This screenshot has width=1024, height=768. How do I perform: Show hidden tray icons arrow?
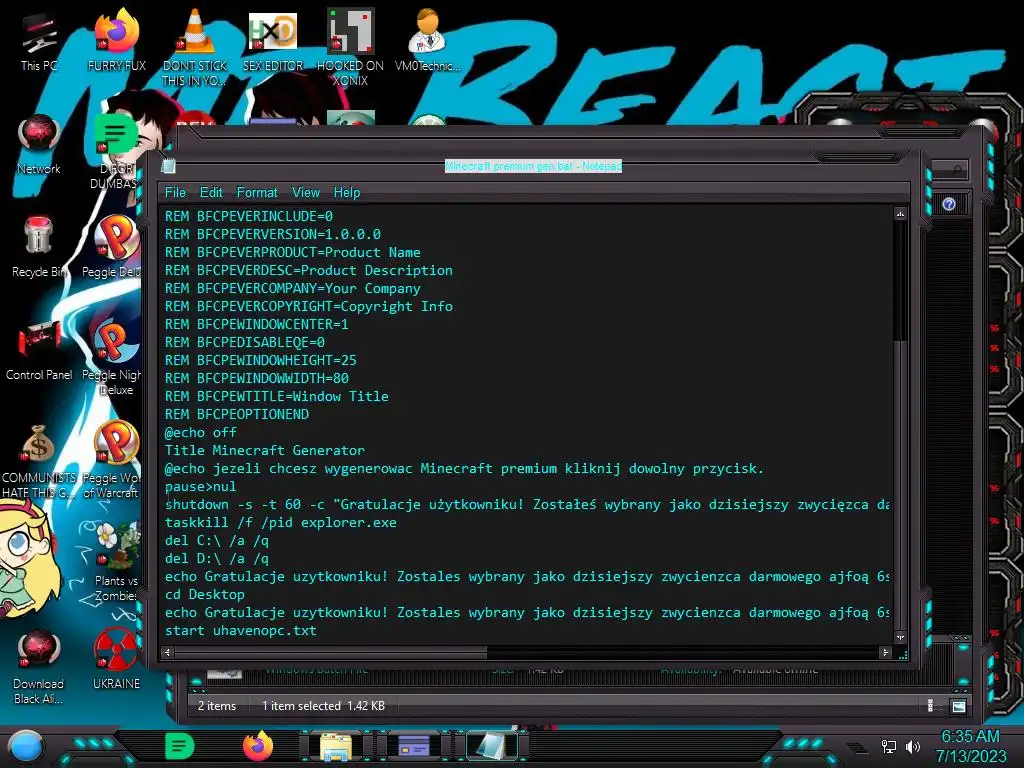click(x=859, y=748)
